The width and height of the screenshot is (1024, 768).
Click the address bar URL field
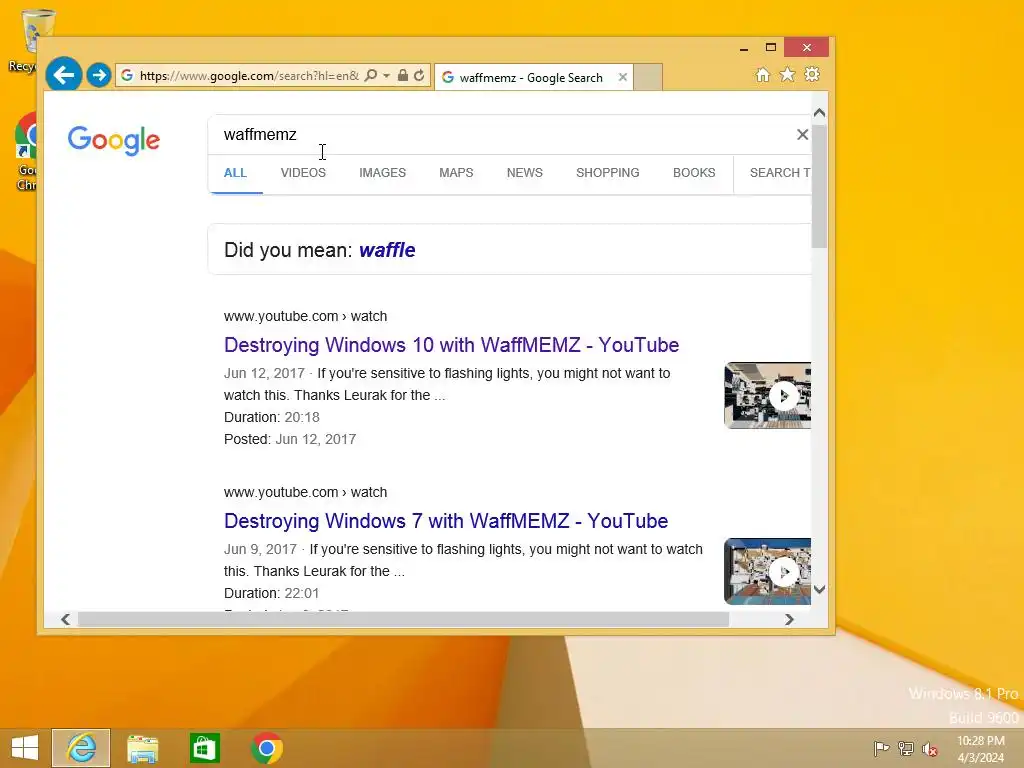coord(249,76)
